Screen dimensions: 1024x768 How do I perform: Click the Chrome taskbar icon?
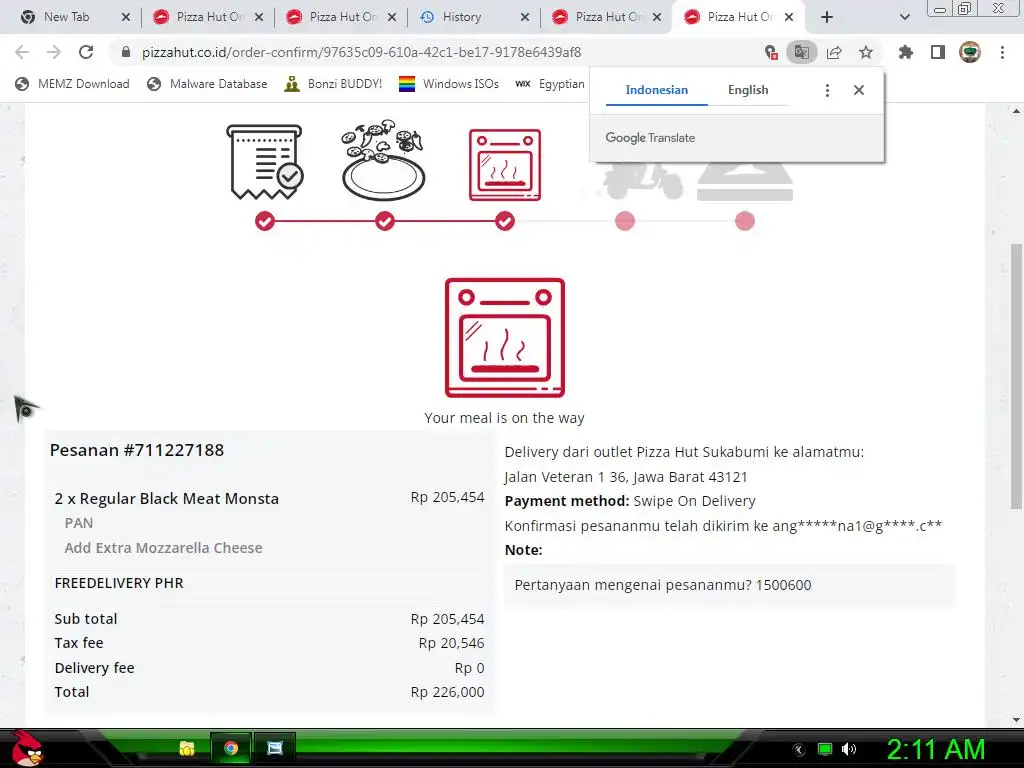pyautogui.click(x=231, y=748)
